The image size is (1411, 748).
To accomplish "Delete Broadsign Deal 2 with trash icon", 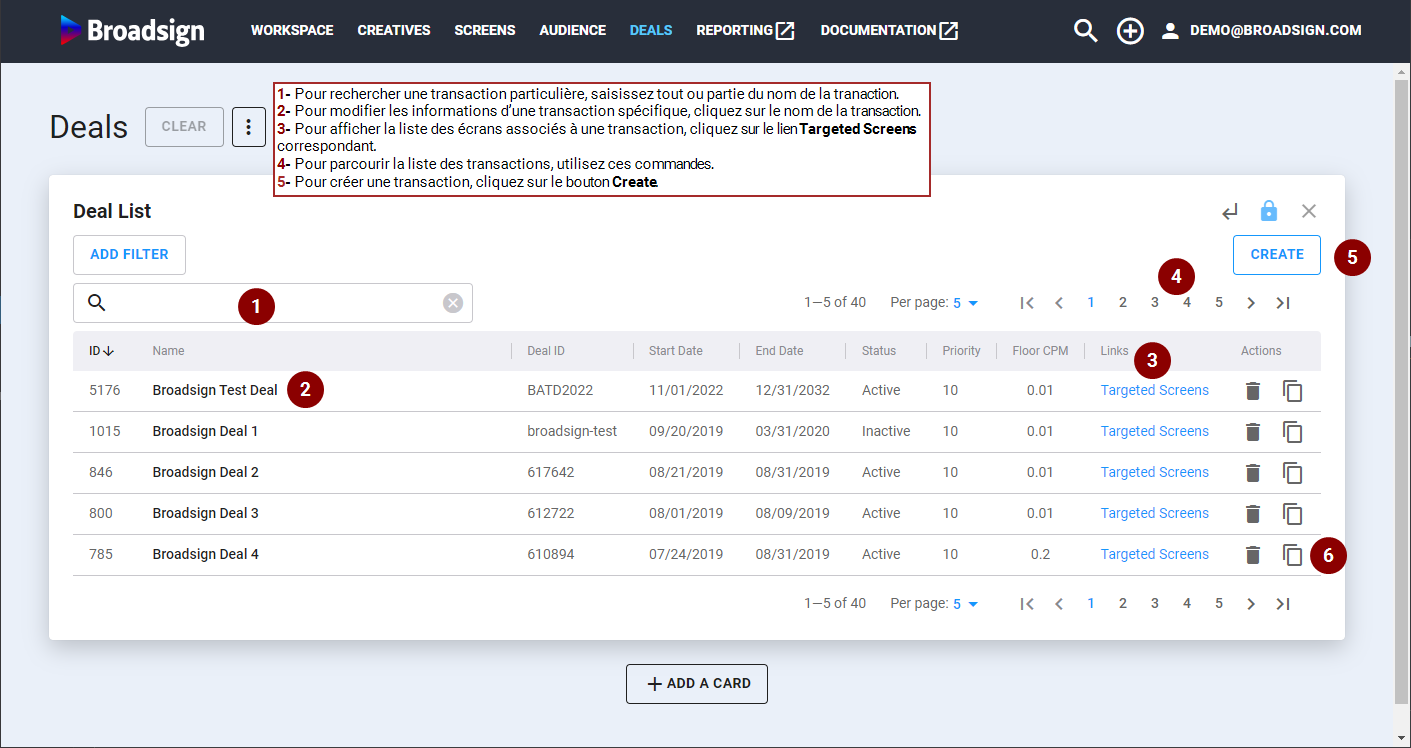I will tap(1252, 473).
